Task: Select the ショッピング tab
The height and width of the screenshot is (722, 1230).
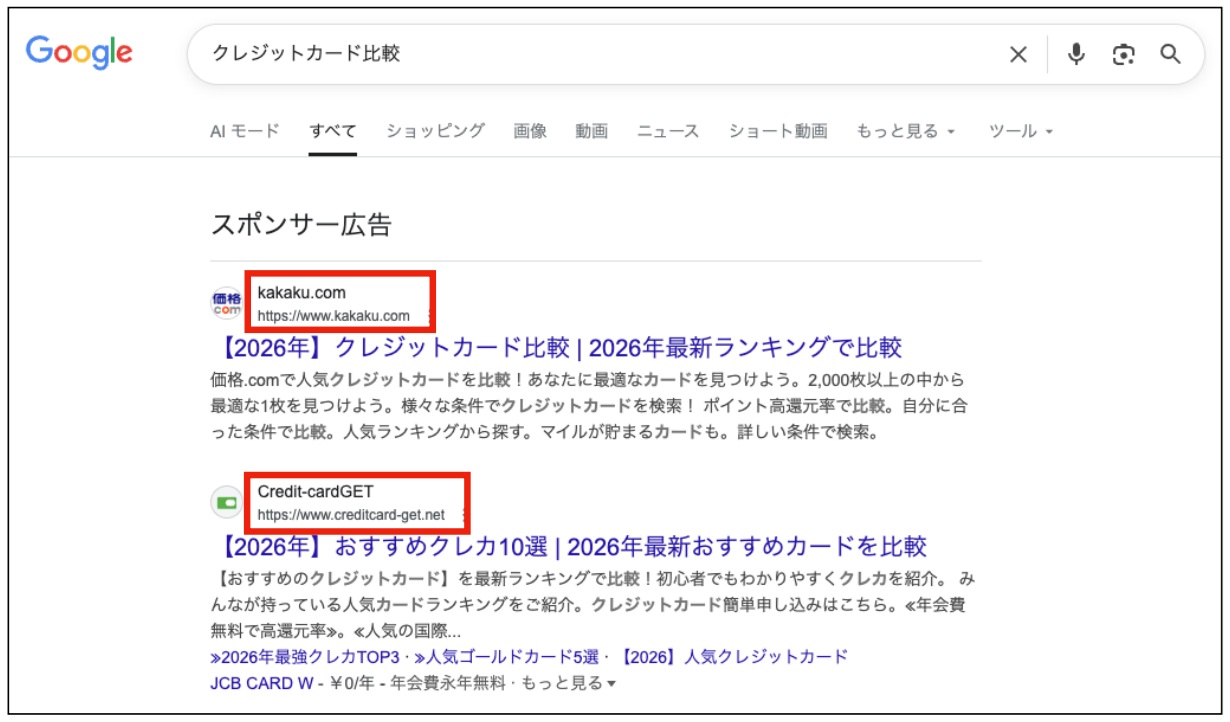Action: click(x=435, y=131)
